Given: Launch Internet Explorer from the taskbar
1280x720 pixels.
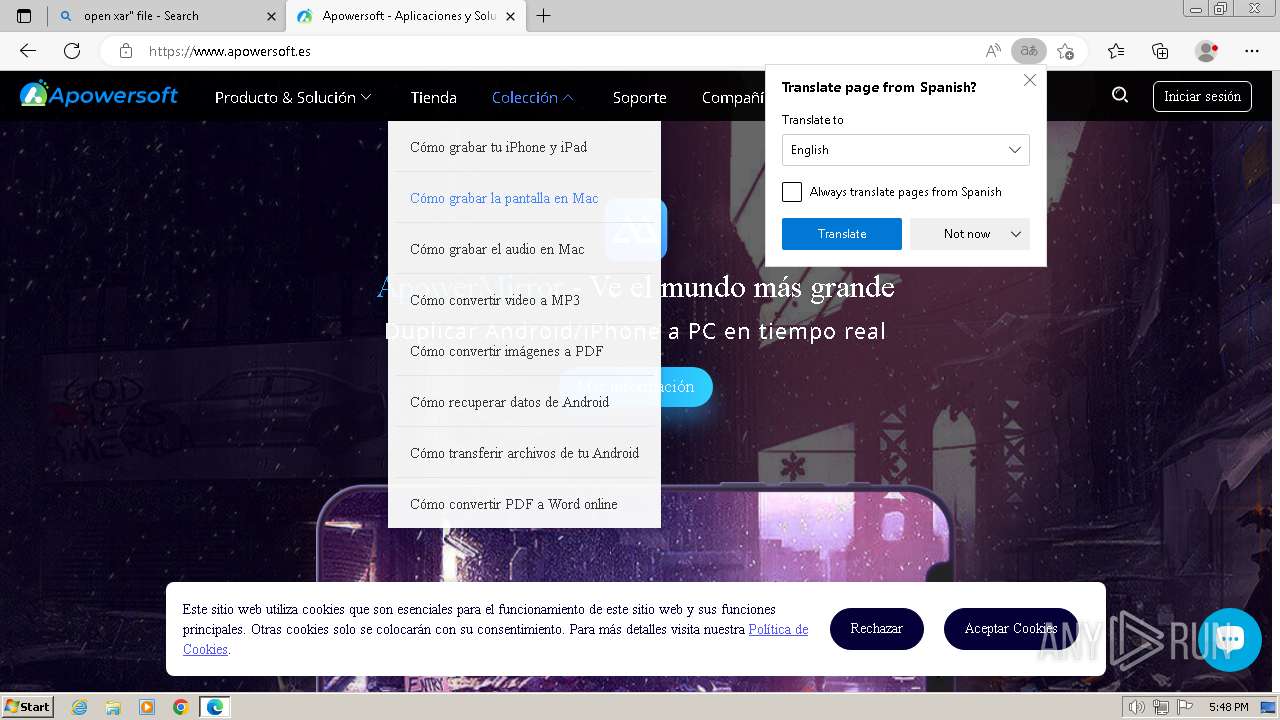Looking at the screenshot, I should tap(80, 707).
